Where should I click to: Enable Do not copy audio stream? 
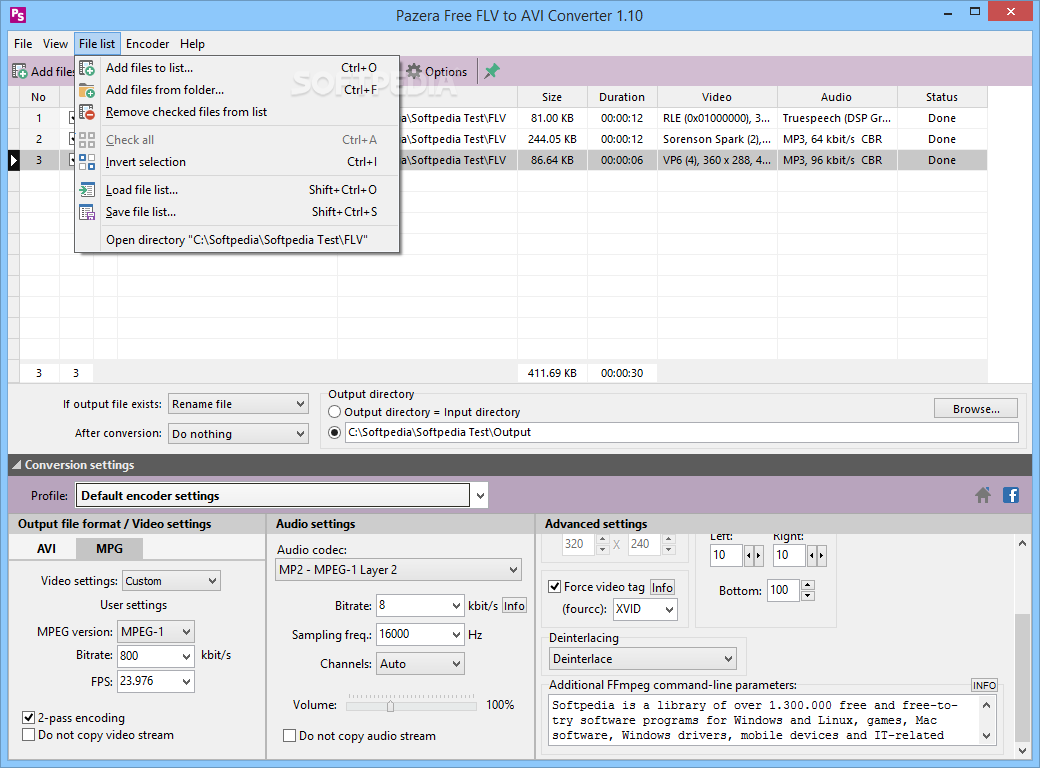coord(289,736)
